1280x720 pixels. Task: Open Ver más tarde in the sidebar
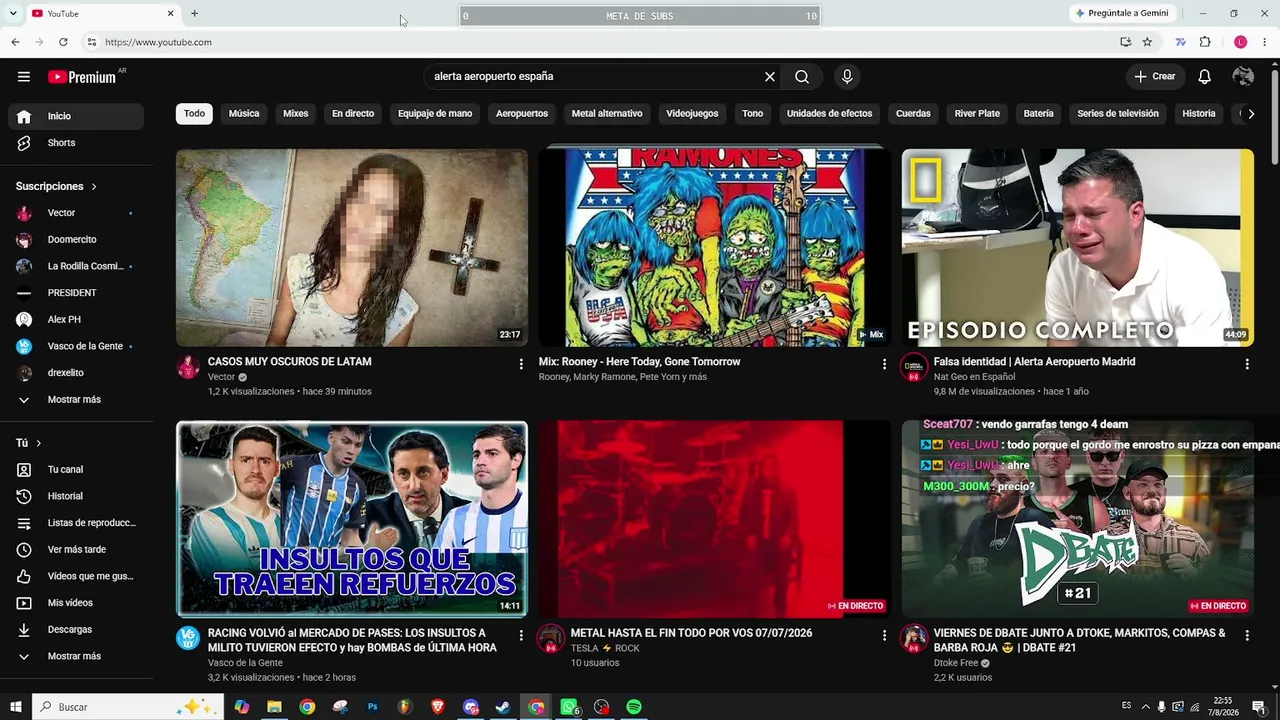pyautogui.click(x=76, y=550)
